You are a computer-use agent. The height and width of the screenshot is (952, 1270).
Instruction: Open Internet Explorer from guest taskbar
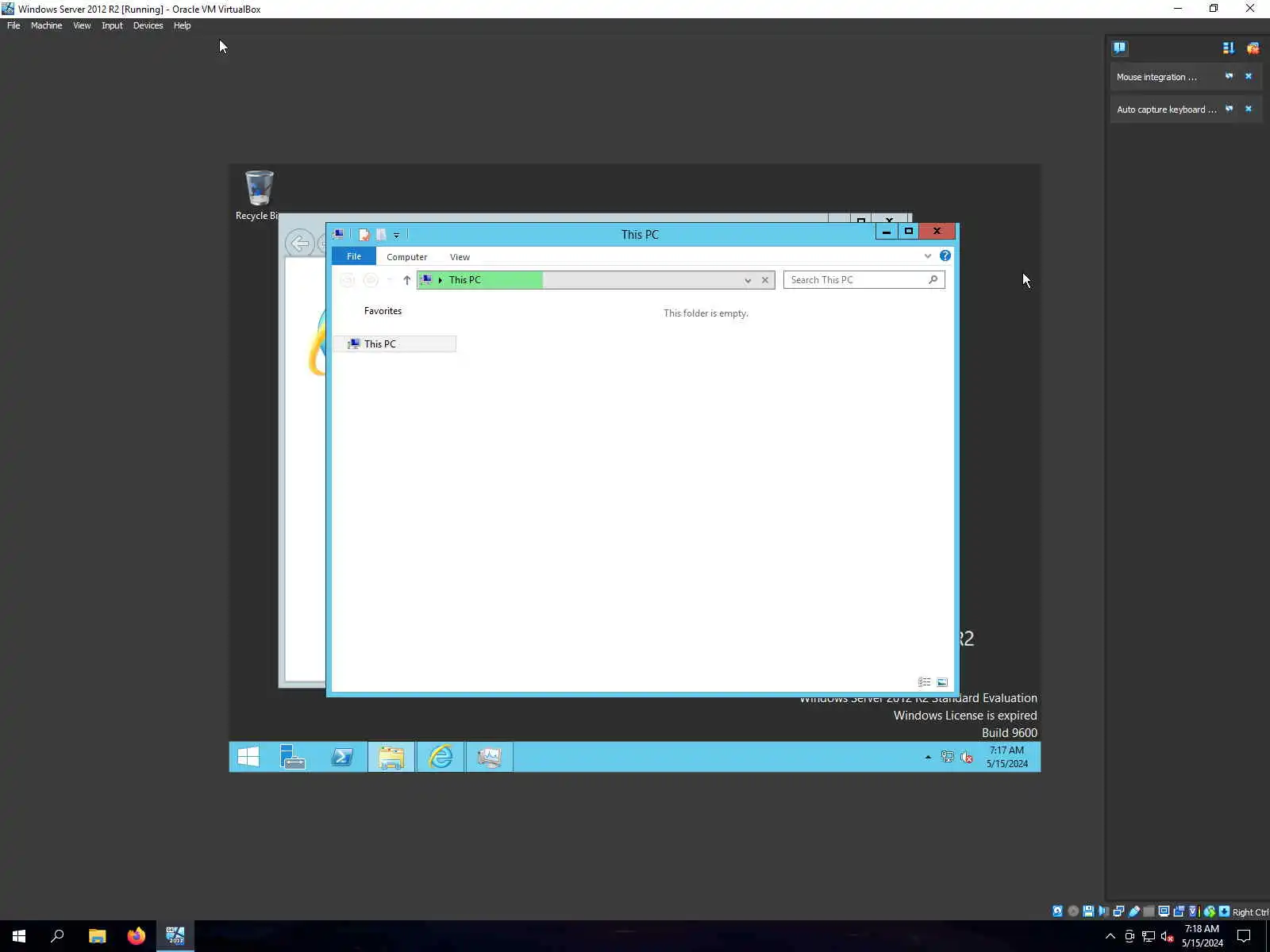[x=441, y=757]
